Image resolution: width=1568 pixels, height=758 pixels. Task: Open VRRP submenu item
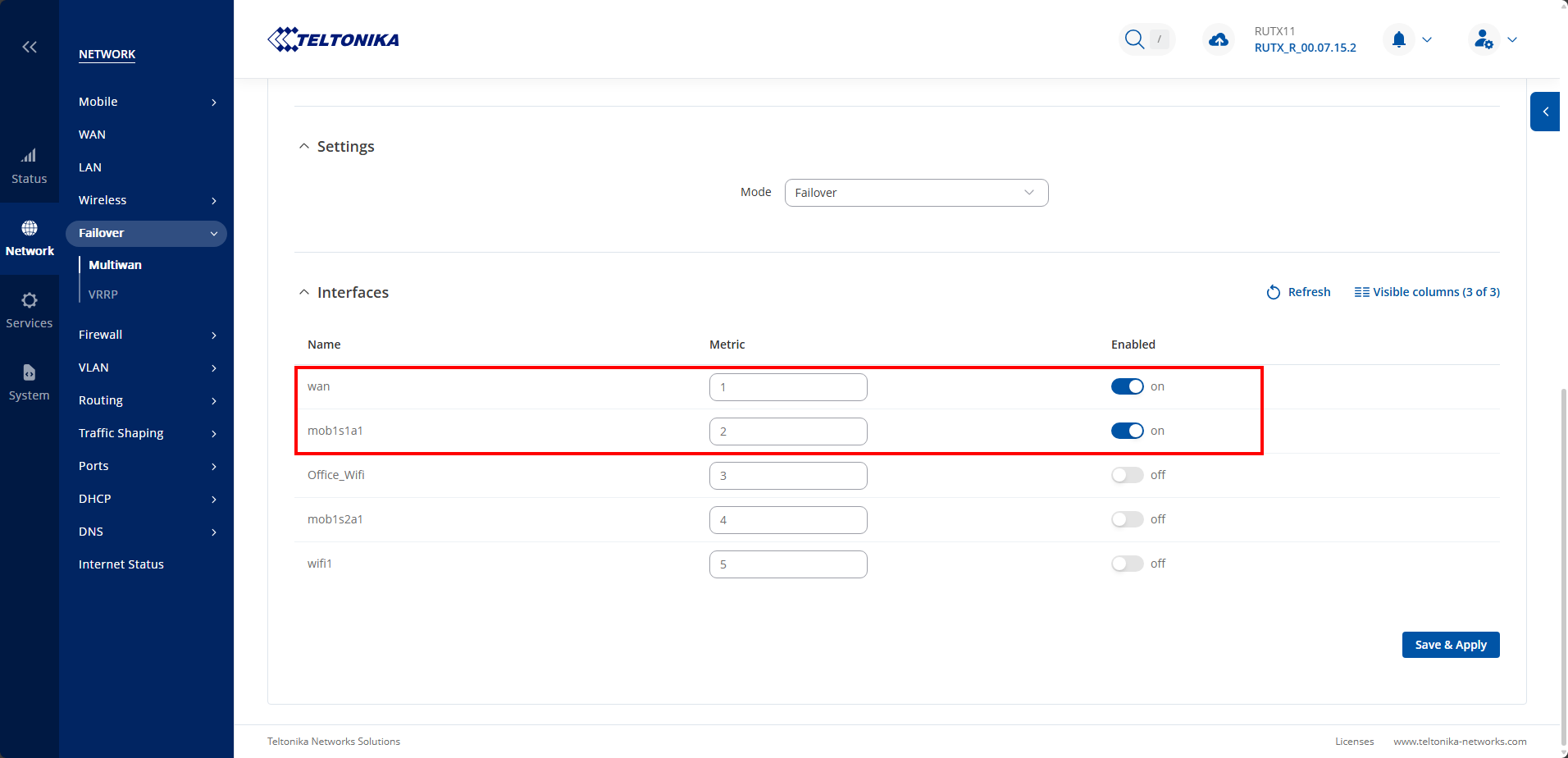click(x=103, y=295)
